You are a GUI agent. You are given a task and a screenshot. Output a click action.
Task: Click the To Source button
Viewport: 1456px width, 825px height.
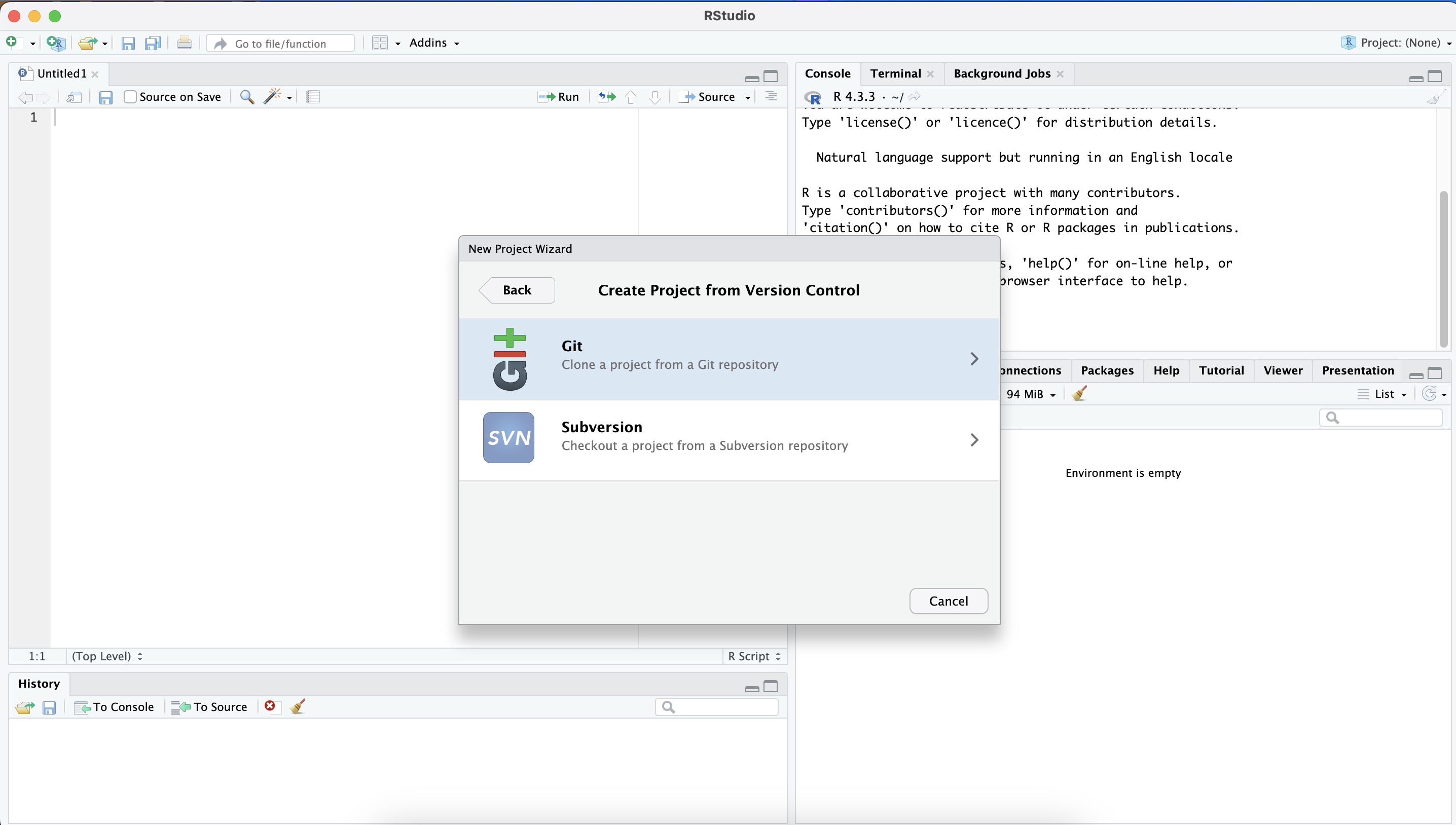click(209, 707)
